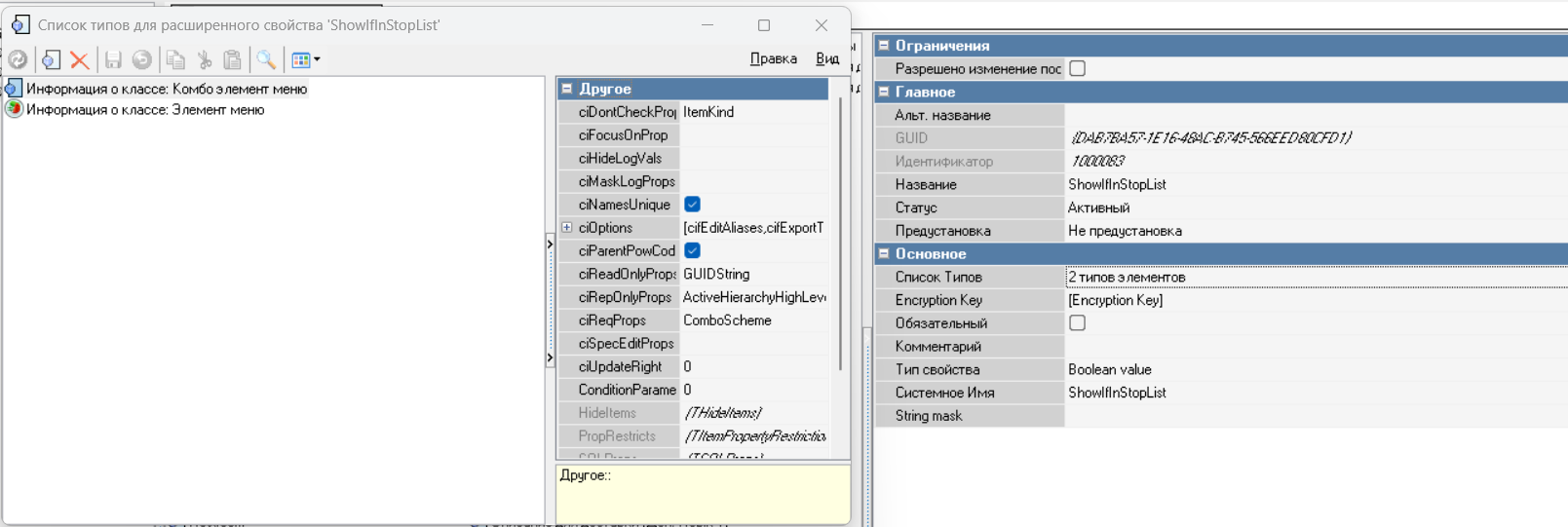Select the Элемент меню class entry

click(145, 110)
